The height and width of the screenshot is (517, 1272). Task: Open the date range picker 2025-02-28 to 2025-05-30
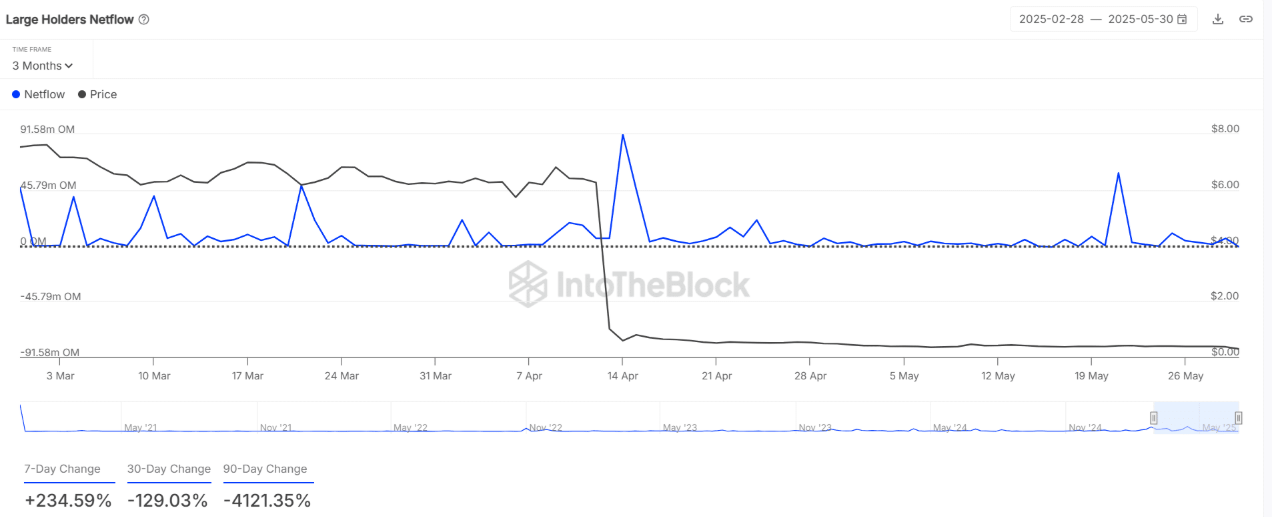click(x=1103, y=19)
